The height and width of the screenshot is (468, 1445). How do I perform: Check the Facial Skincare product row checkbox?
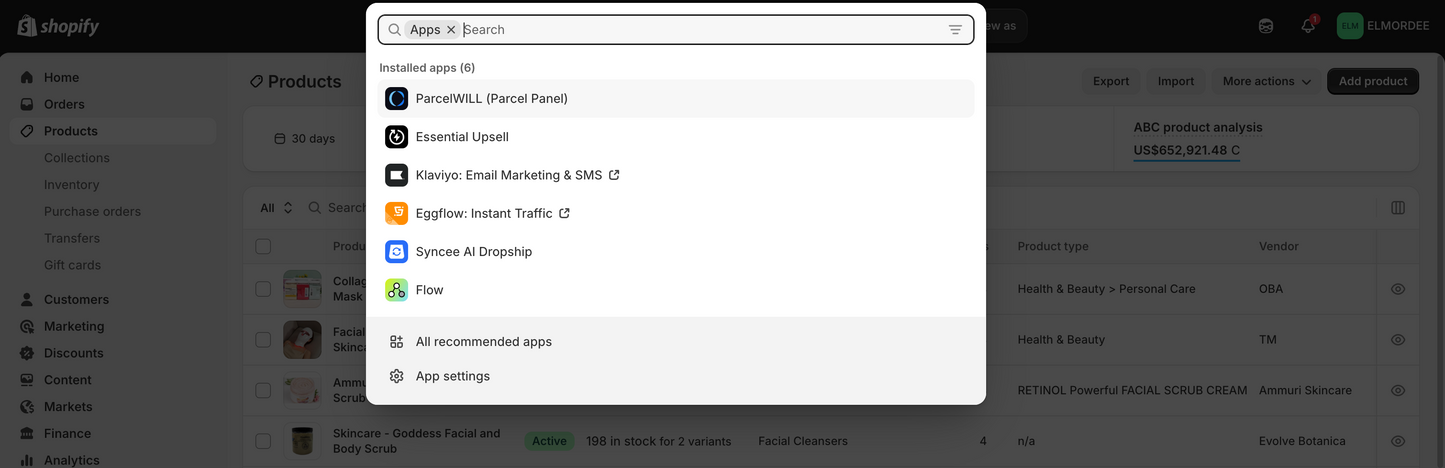pos(263,340)
